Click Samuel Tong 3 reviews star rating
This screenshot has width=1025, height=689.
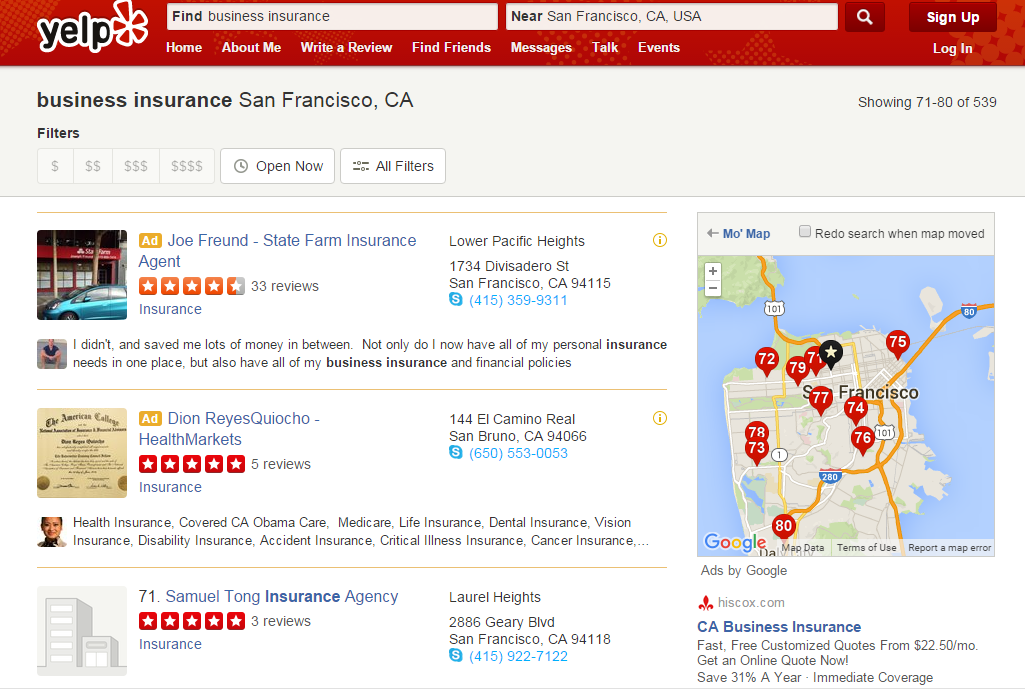pyautogui.click(x=192, y=620)
